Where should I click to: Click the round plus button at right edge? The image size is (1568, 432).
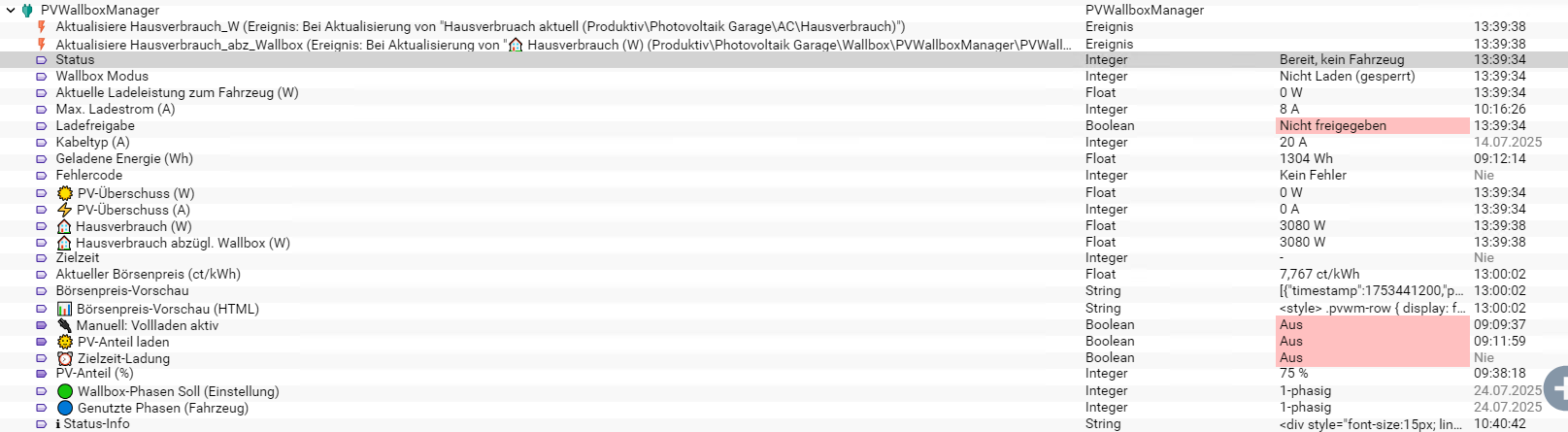[1558, 388]
